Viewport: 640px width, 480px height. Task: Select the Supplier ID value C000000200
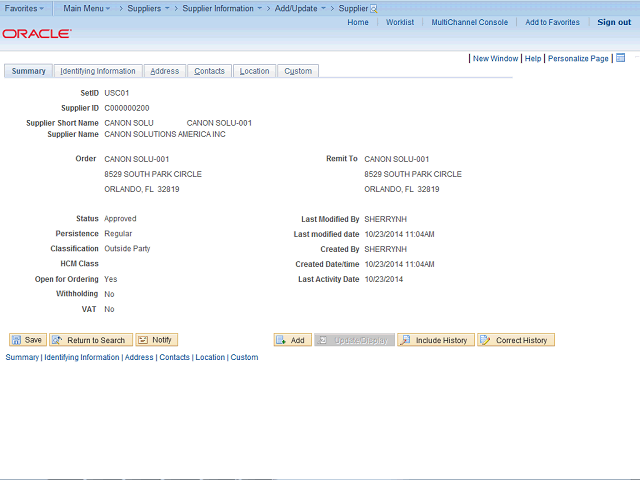pyautogui.click(x=127, y=108)
